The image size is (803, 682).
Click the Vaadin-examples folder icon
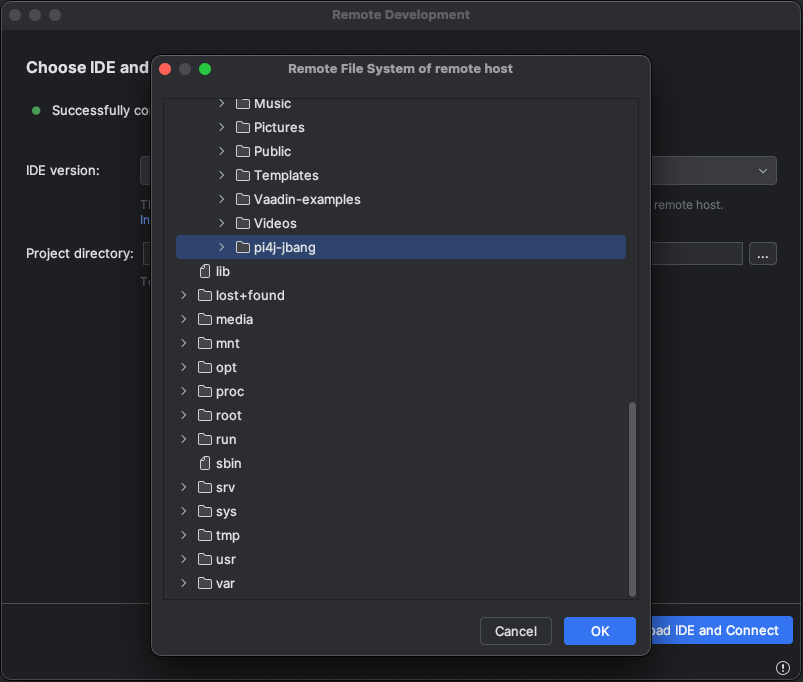tap(243, 199)
